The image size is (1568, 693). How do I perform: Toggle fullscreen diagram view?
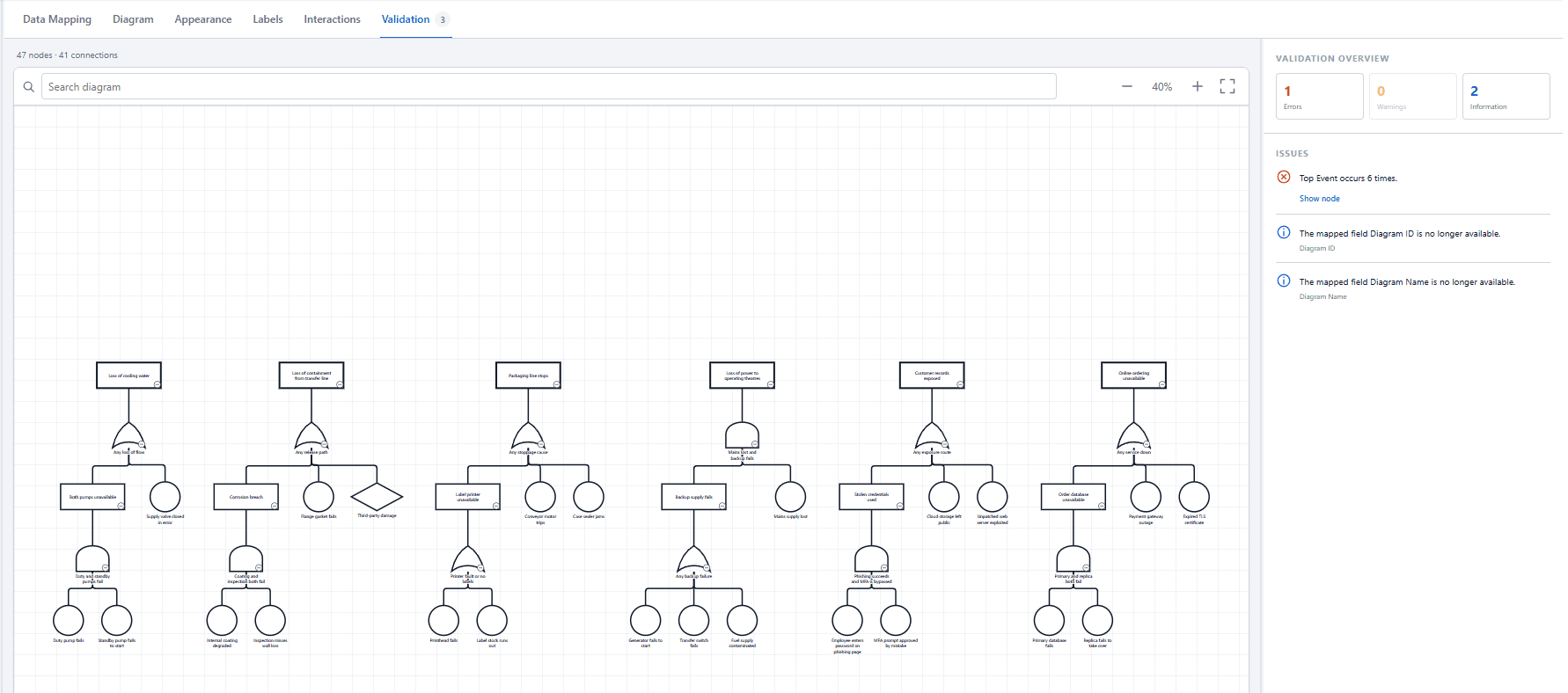point(1227,86)
